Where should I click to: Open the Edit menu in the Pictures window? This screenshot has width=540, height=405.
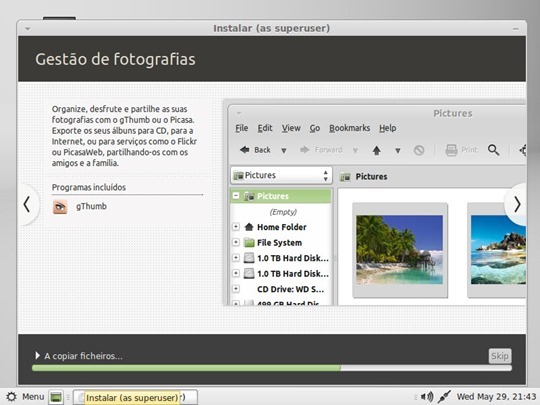[x=265, y=128]
